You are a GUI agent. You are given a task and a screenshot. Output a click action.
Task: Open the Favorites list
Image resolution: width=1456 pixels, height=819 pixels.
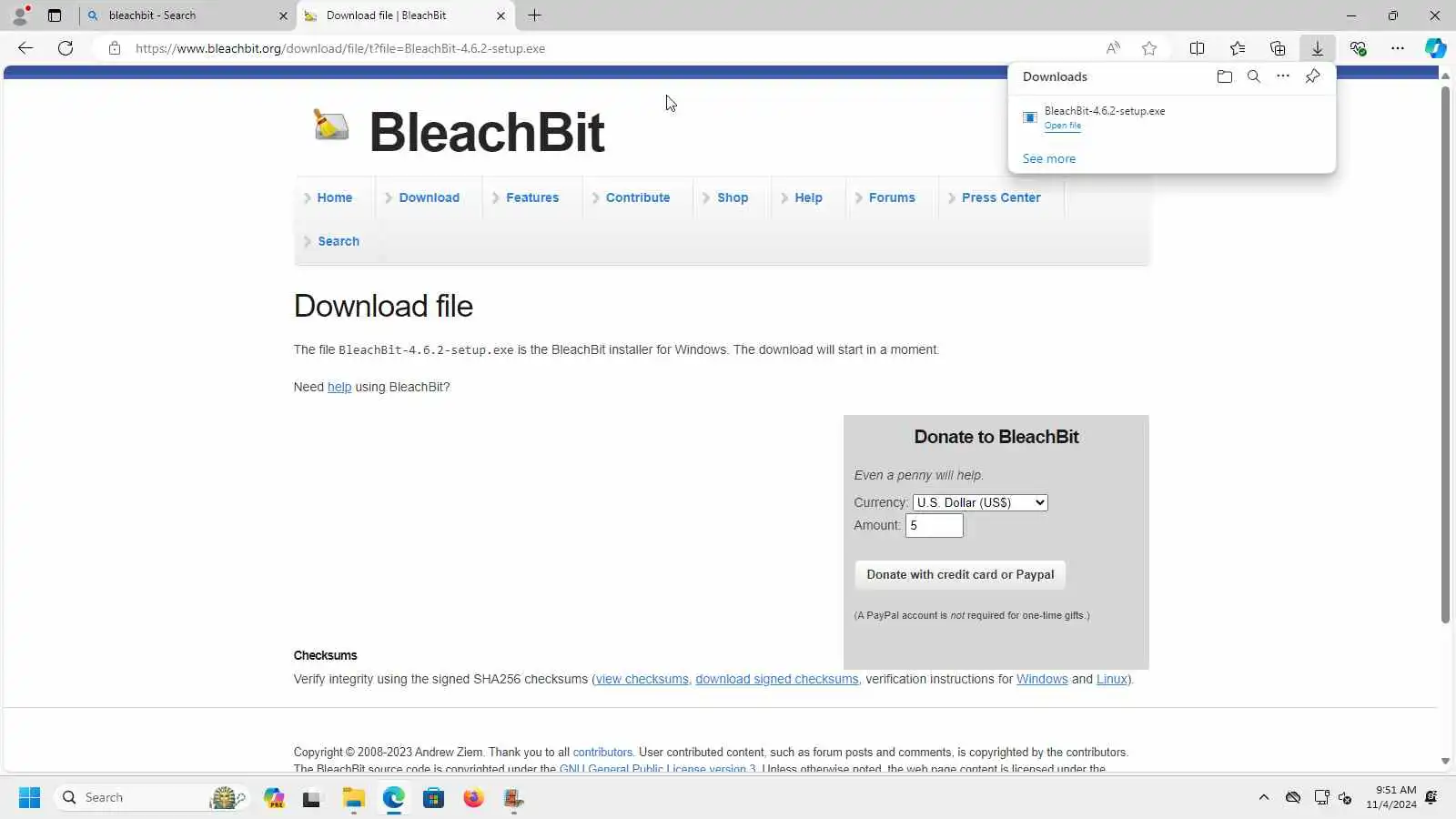[x=1237, y=48]
